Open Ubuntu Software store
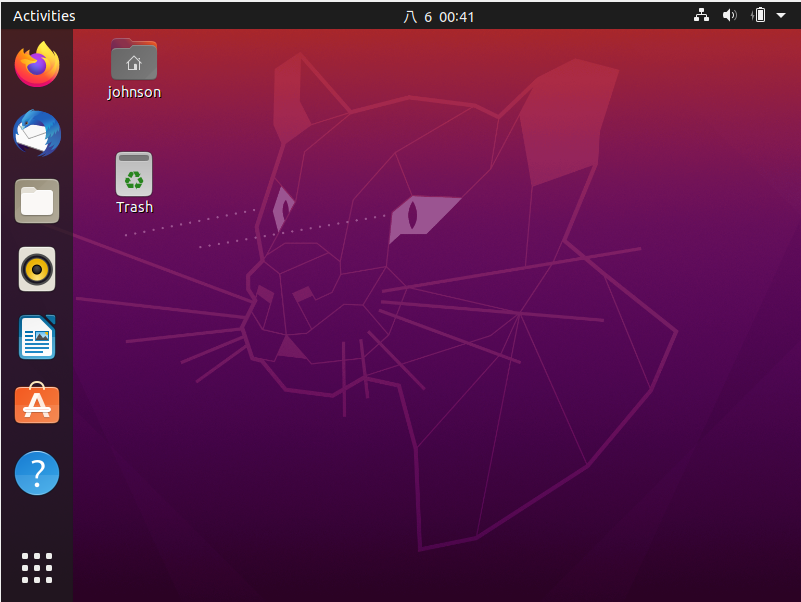The width and height of the screenshot is (801, 602). pyautogui.click(x=37, y=404)
